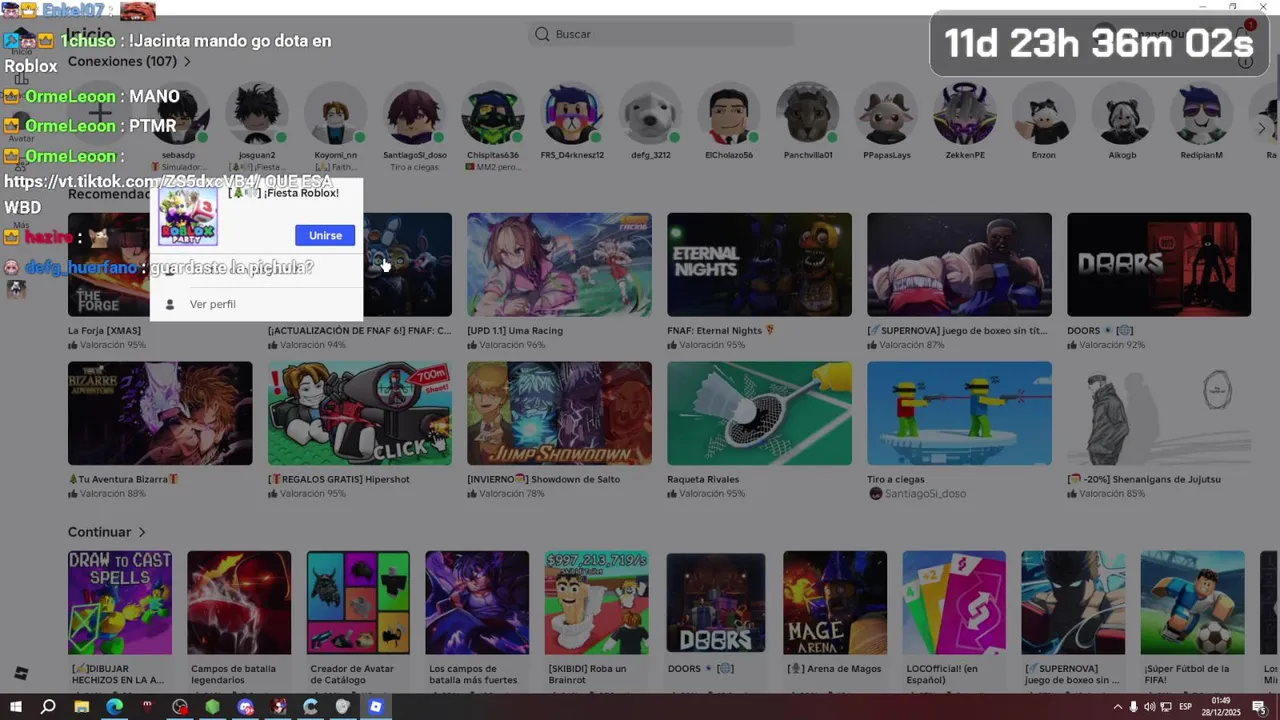Expand the Continuar section chevron

click(142, 532)
